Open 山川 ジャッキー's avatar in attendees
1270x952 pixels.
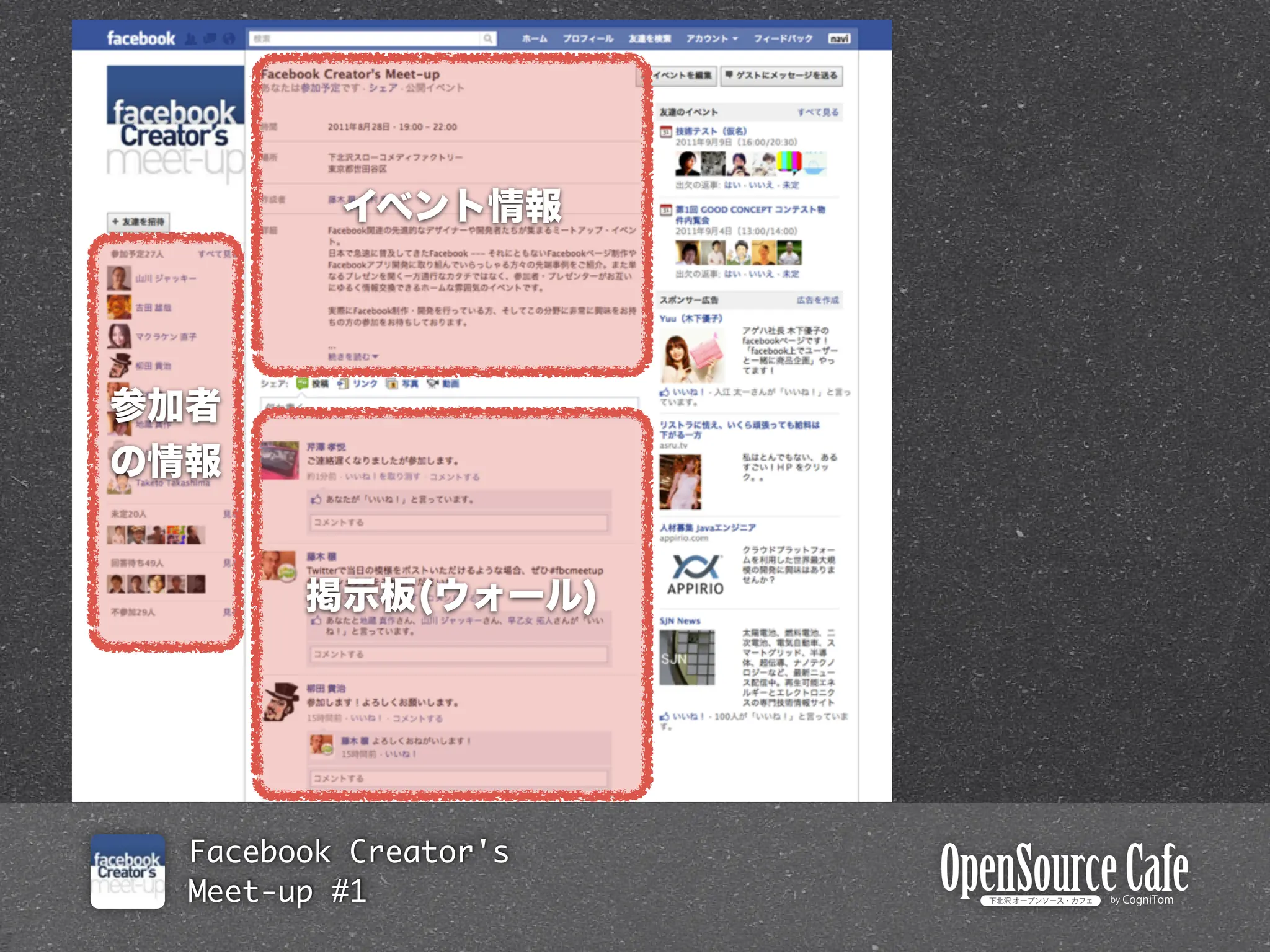(118, 278)
